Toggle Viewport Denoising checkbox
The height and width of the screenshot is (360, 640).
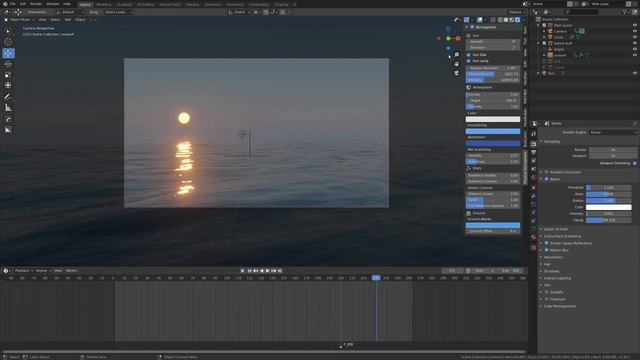(x=634, y=163)
